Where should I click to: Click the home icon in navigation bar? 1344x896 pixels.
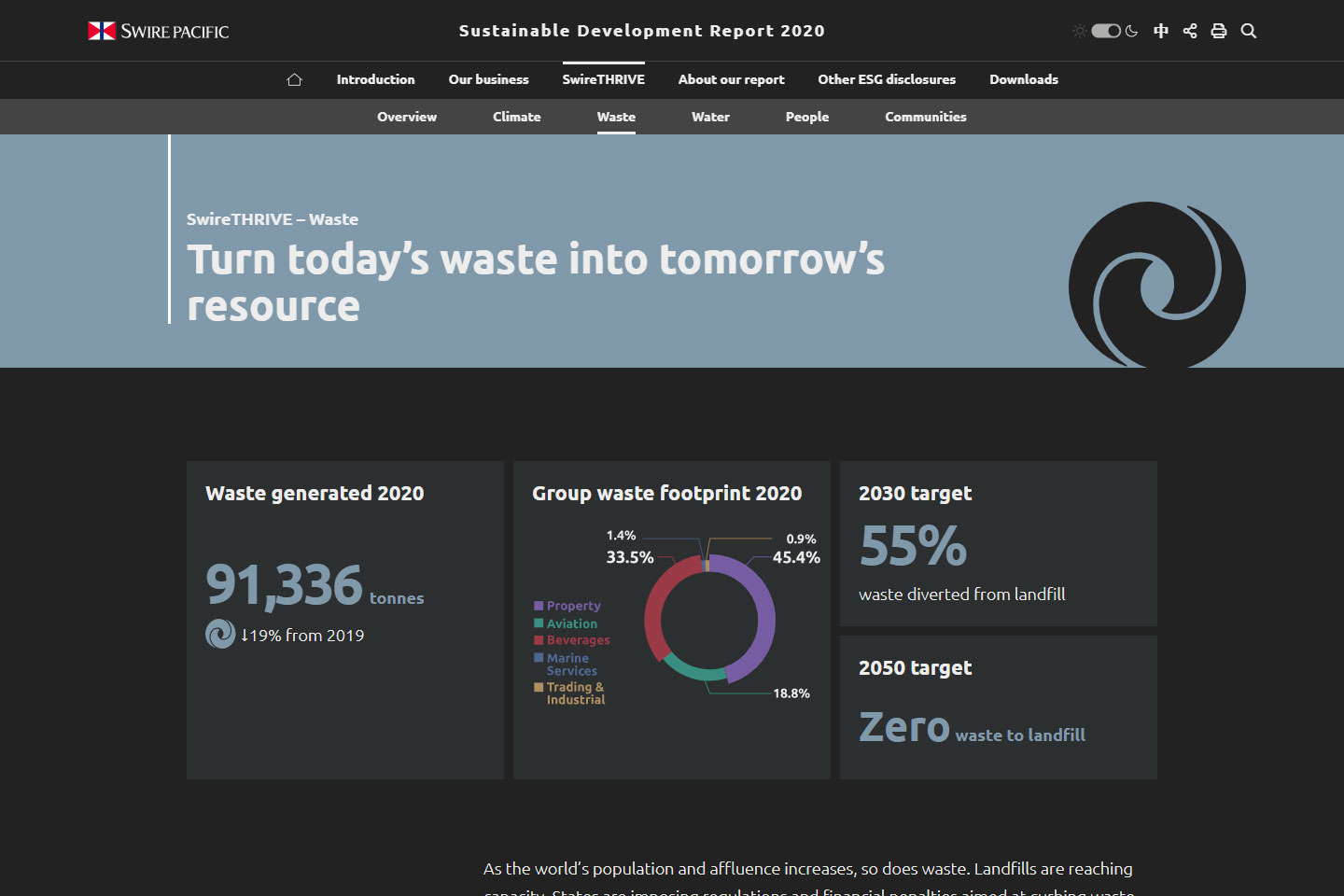tap(294, 80)
